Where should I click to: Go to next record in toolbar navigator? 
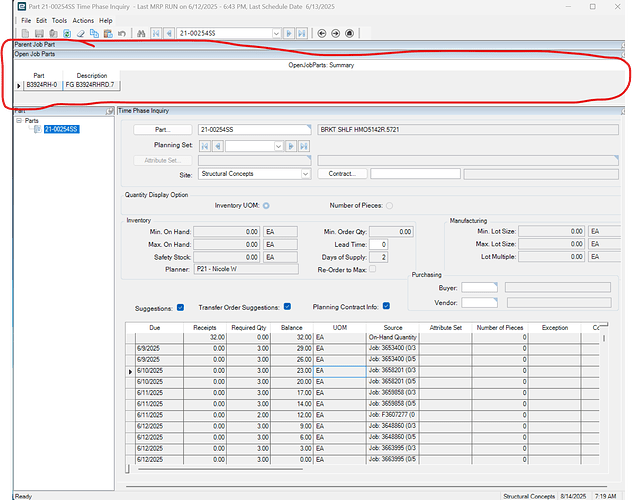[x=289, y=33]
